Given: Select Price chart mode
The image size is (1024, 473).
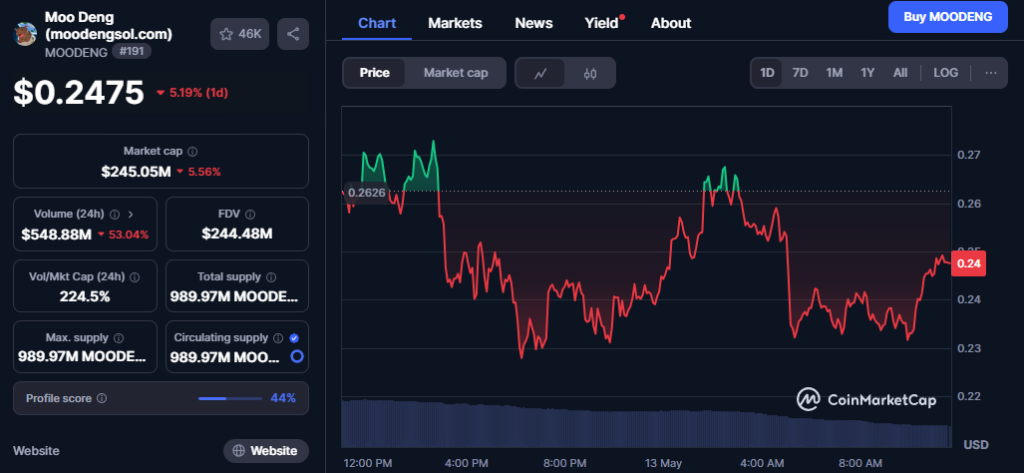Looking at the screenshot, I should [x=375, y=73].
